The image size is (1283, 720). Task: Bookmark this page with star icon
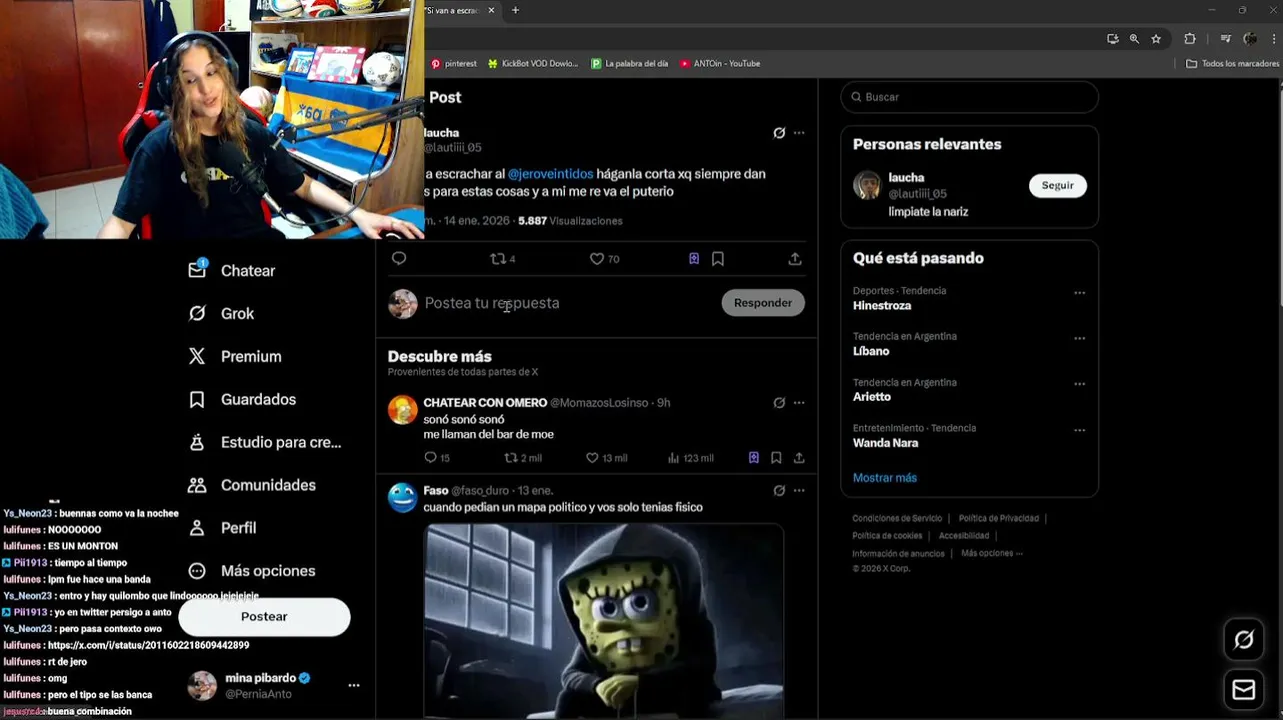[x=1156, y=39]
